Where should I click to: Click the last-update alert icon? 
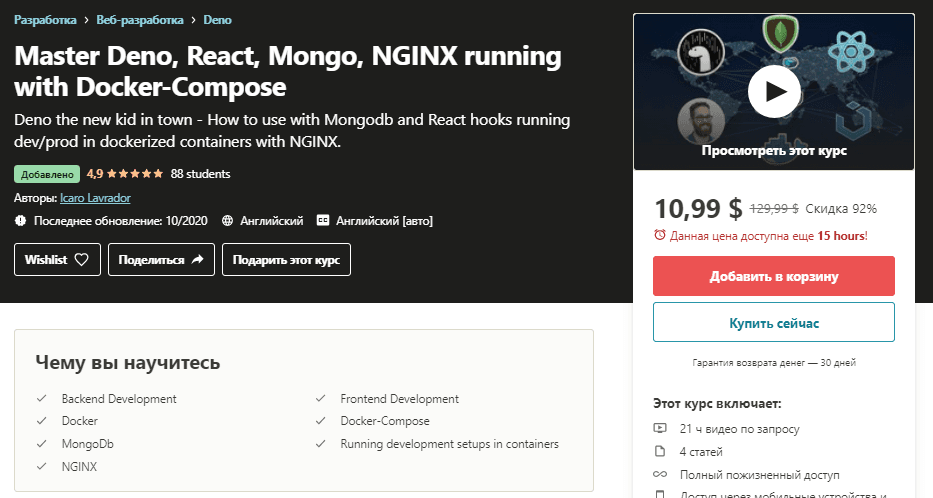[x=20, y=221]
